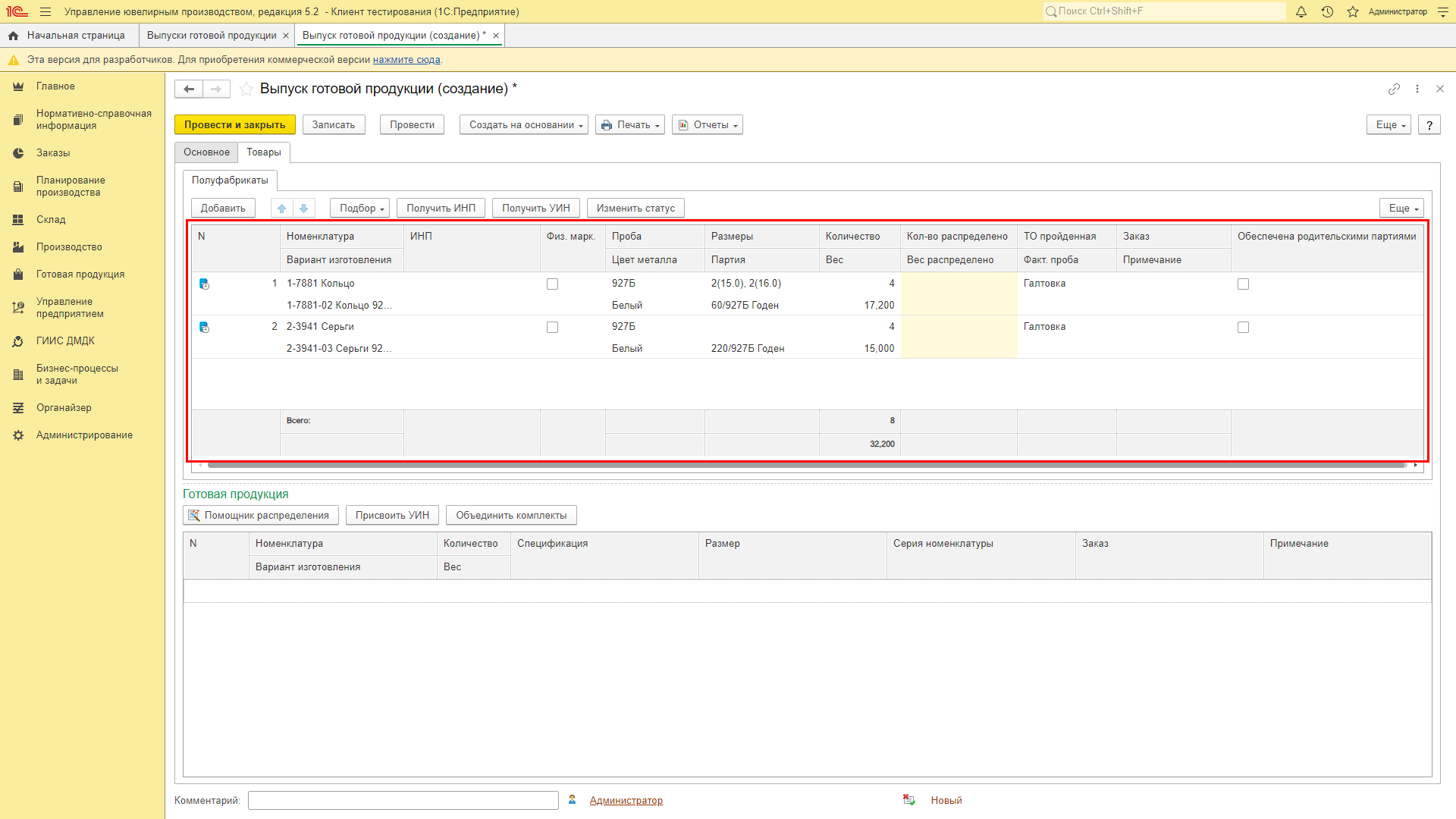1456x819 pixels.
Task: Follow the нажмите сюда link
Action: click(x=406, y=60)
